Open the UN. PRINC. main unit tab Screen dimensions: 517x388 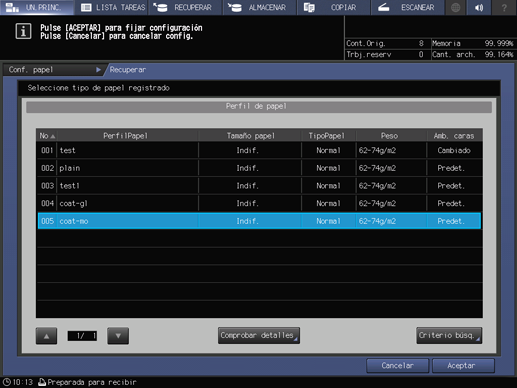pos(37,7)
